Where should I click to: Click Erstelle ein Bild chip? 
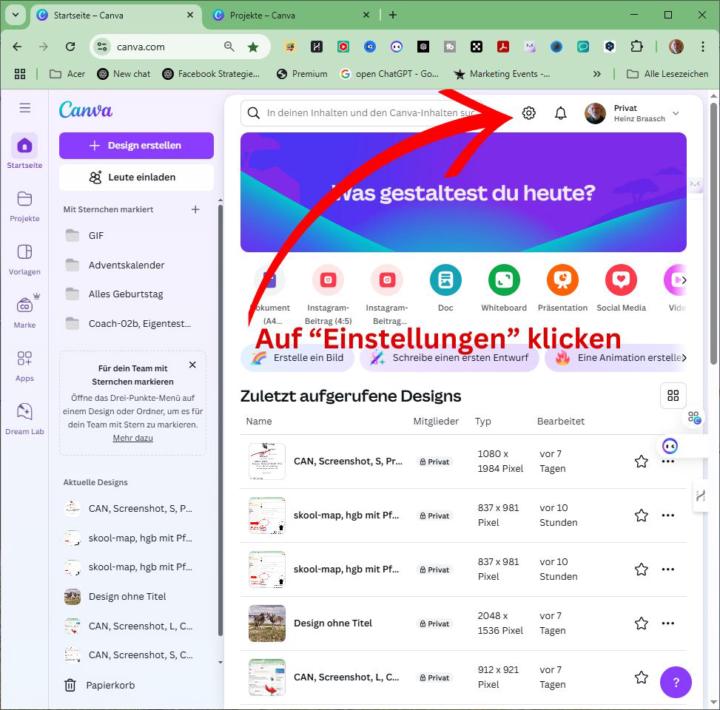[x=297, y=358]
